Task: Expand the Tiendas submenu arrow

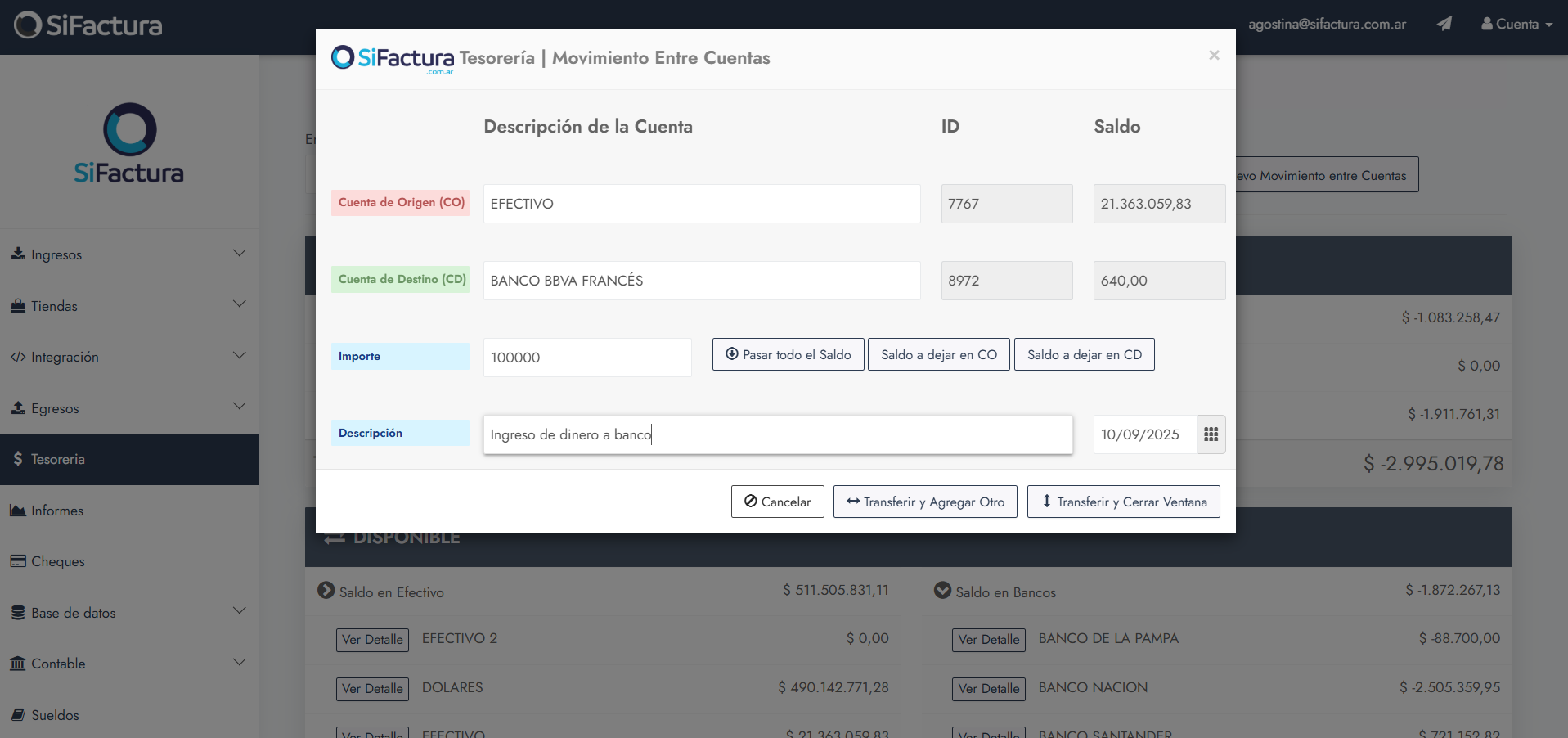Action: click(x=239, y=304)
